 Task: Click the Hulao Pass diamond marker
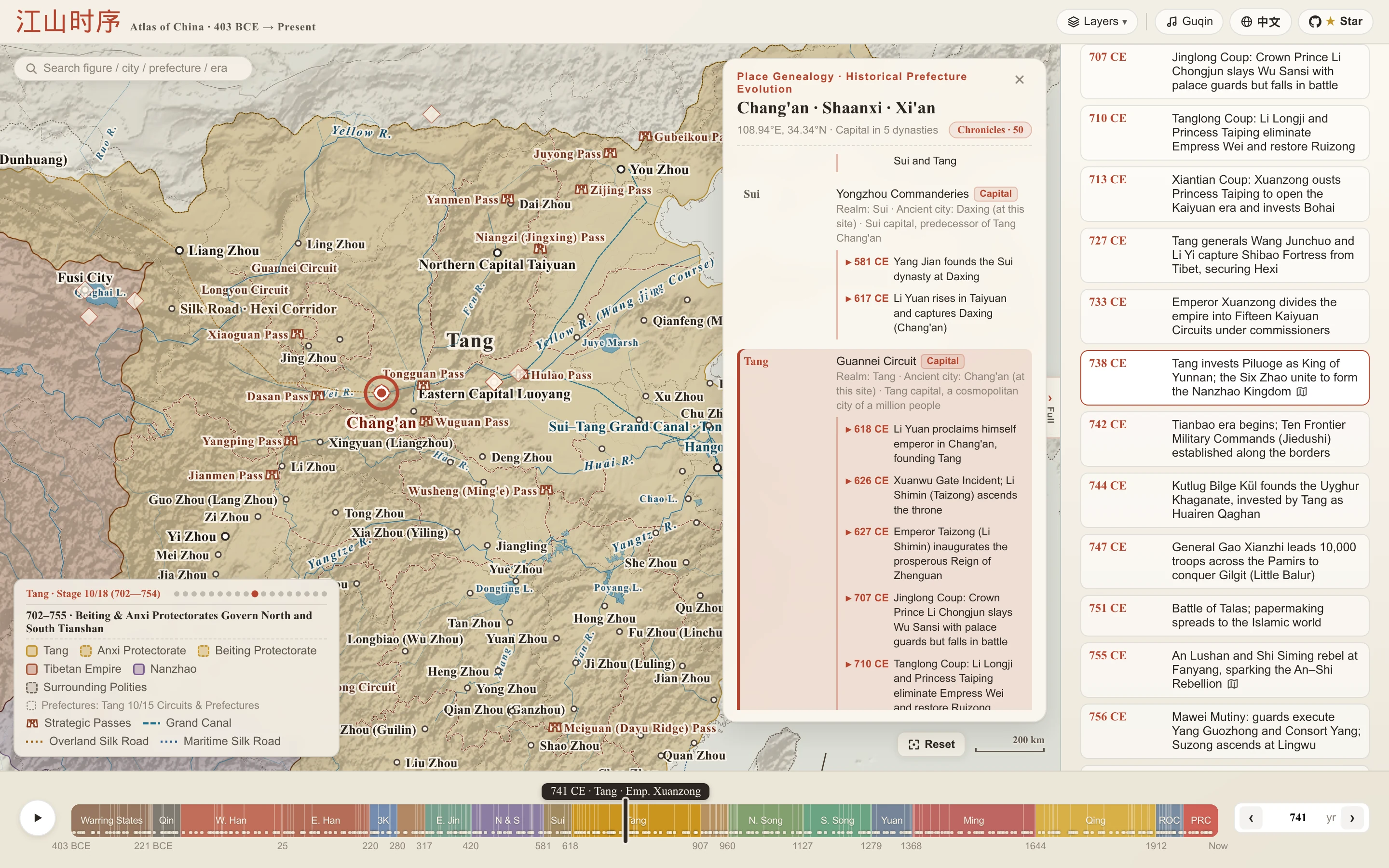point(518,373)
